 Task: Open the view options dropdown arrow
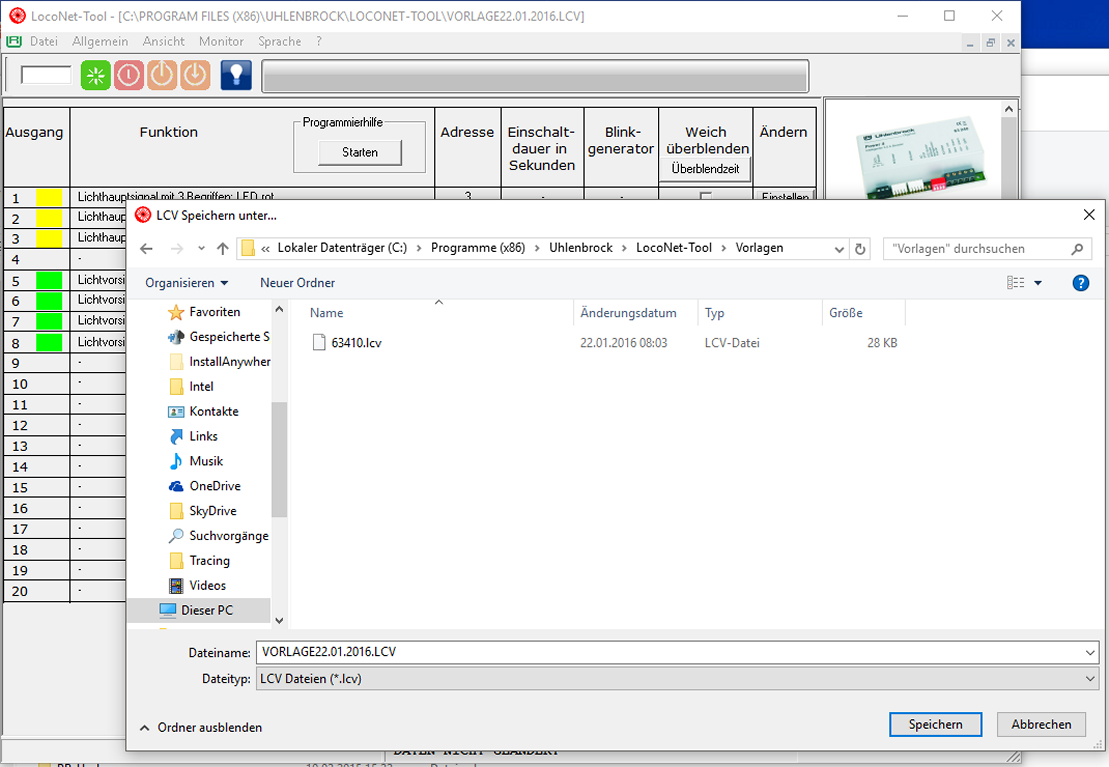click(1038, 283)
